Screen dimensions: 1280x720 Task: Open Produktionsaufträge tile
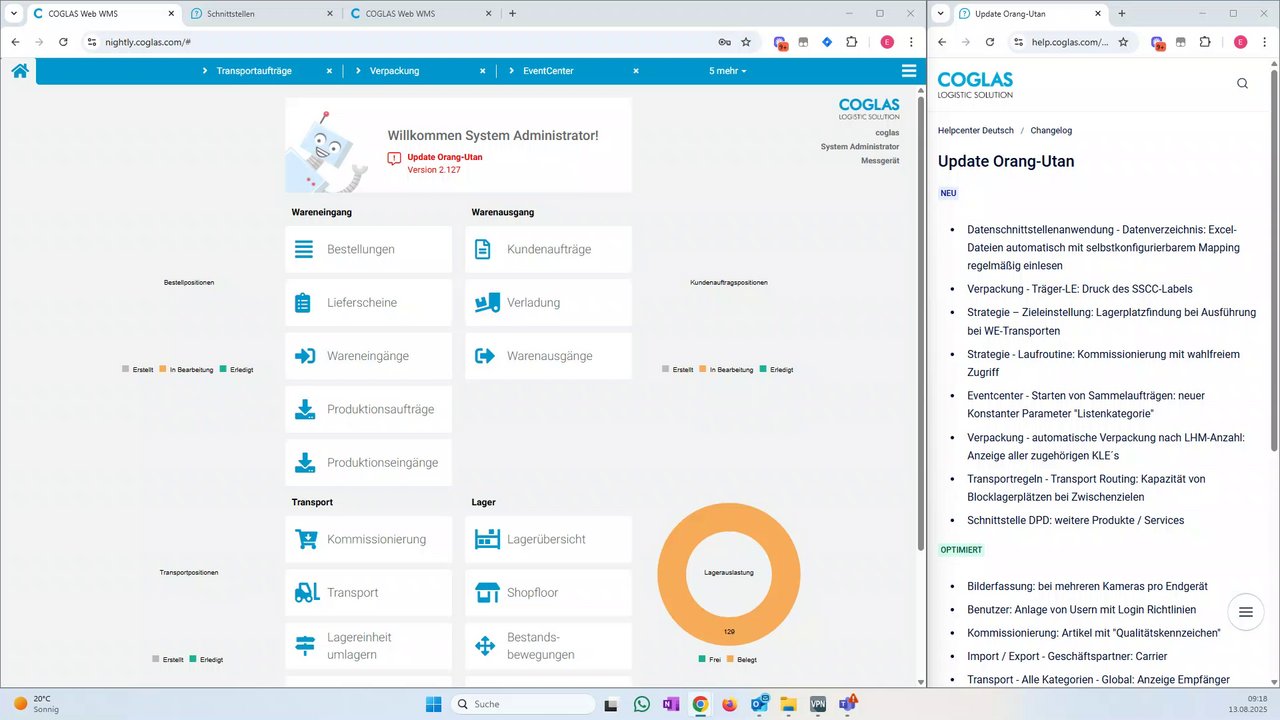pyautogui.click(x=368, y=409)
